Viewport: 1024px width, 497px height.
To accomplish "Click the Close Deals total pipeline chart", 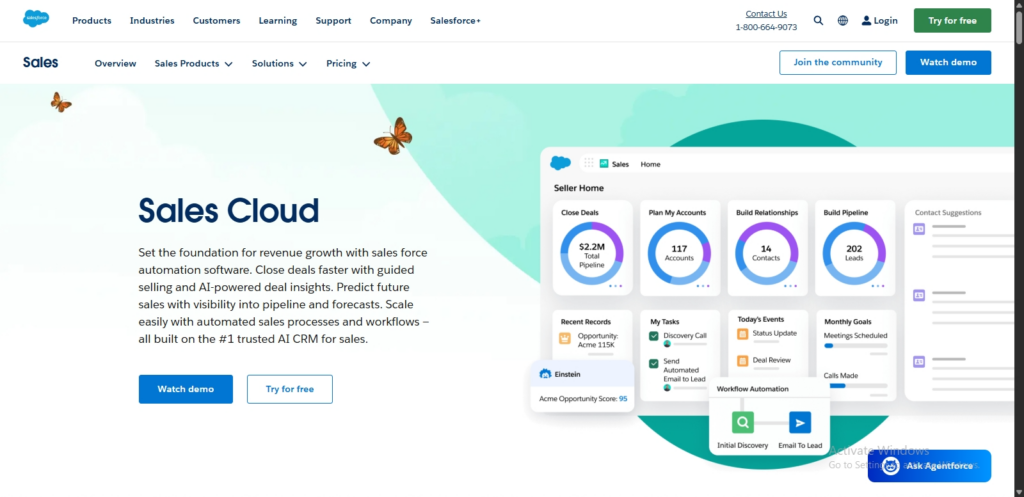I will click(591, 253).
